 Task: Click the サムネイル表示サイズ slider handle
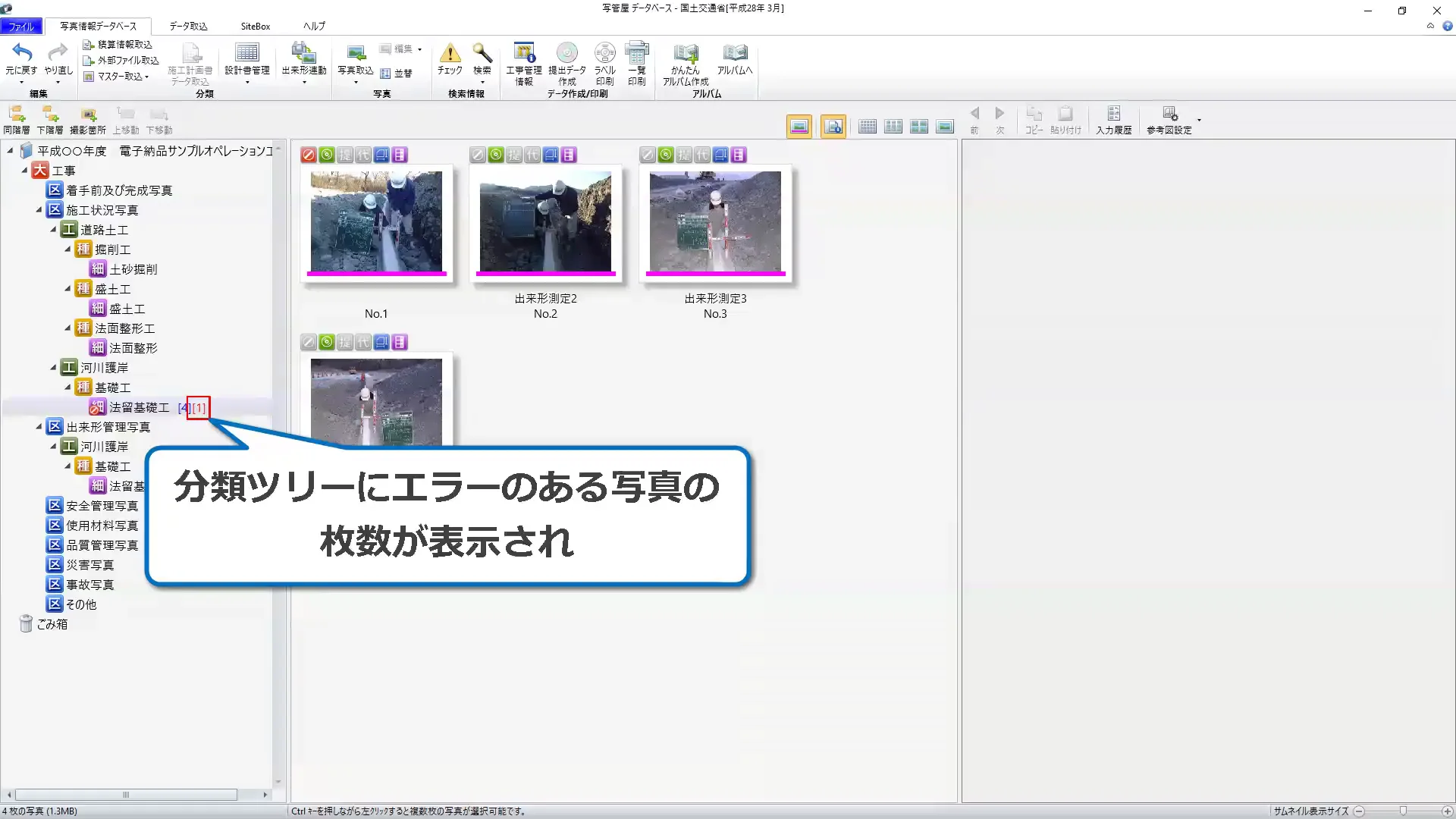pyautogui.click(x=1403, y=811)
